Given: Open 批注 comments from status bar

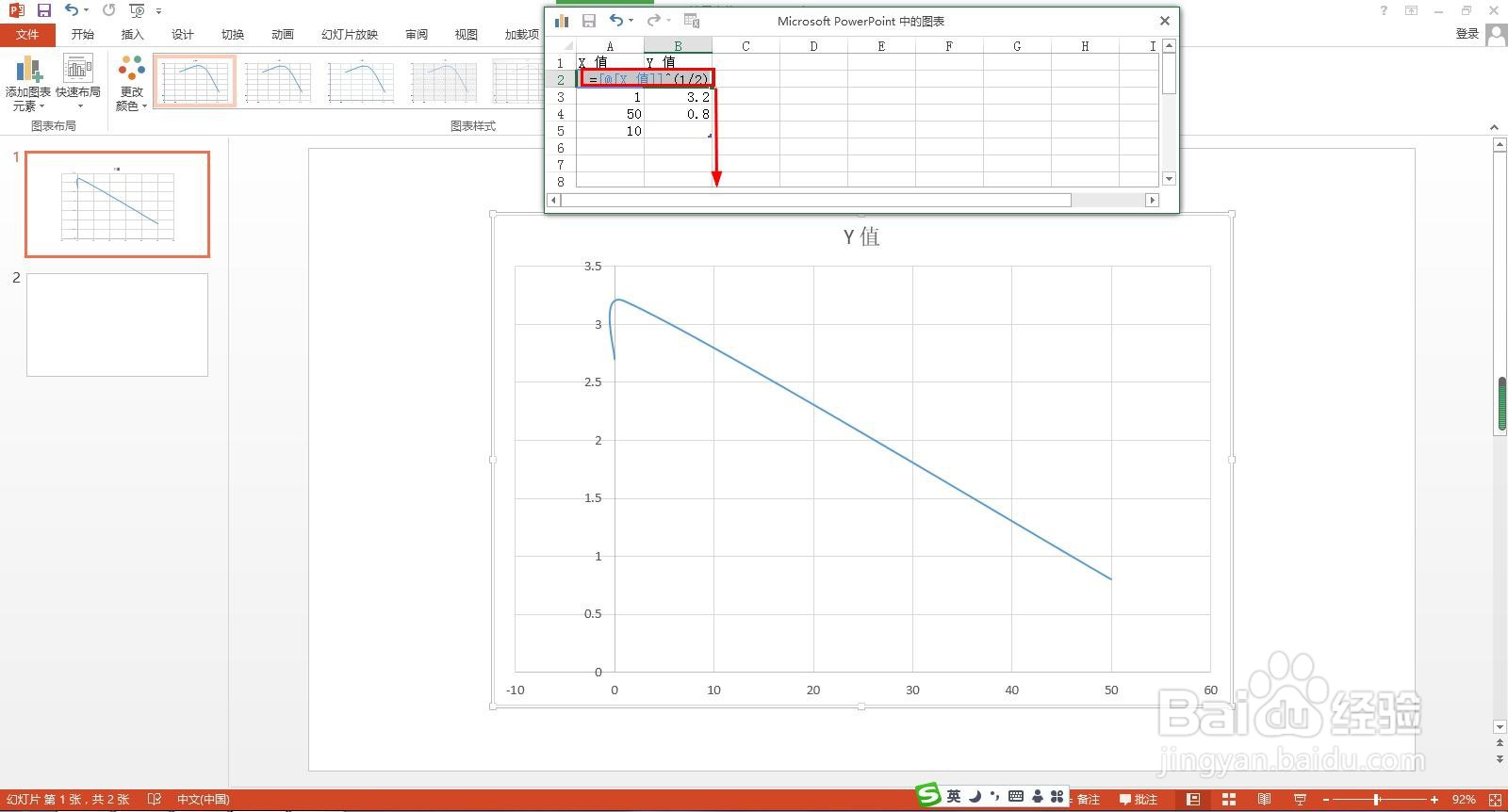Looking at the screenshot, I should pyautogui.click(x=1139, y=800).
